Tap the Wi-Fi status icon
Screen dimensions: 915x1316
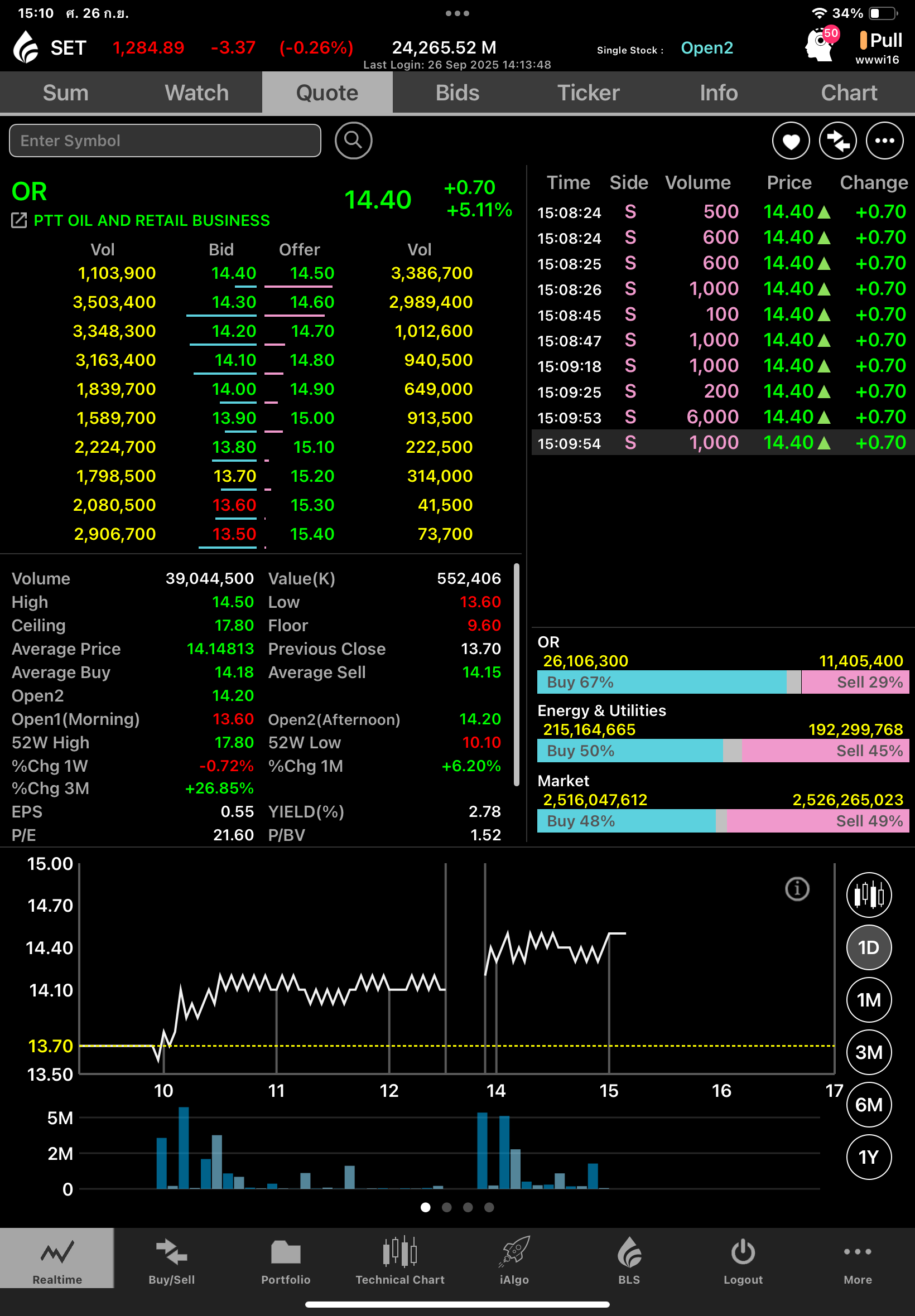[x=820, y=13]
